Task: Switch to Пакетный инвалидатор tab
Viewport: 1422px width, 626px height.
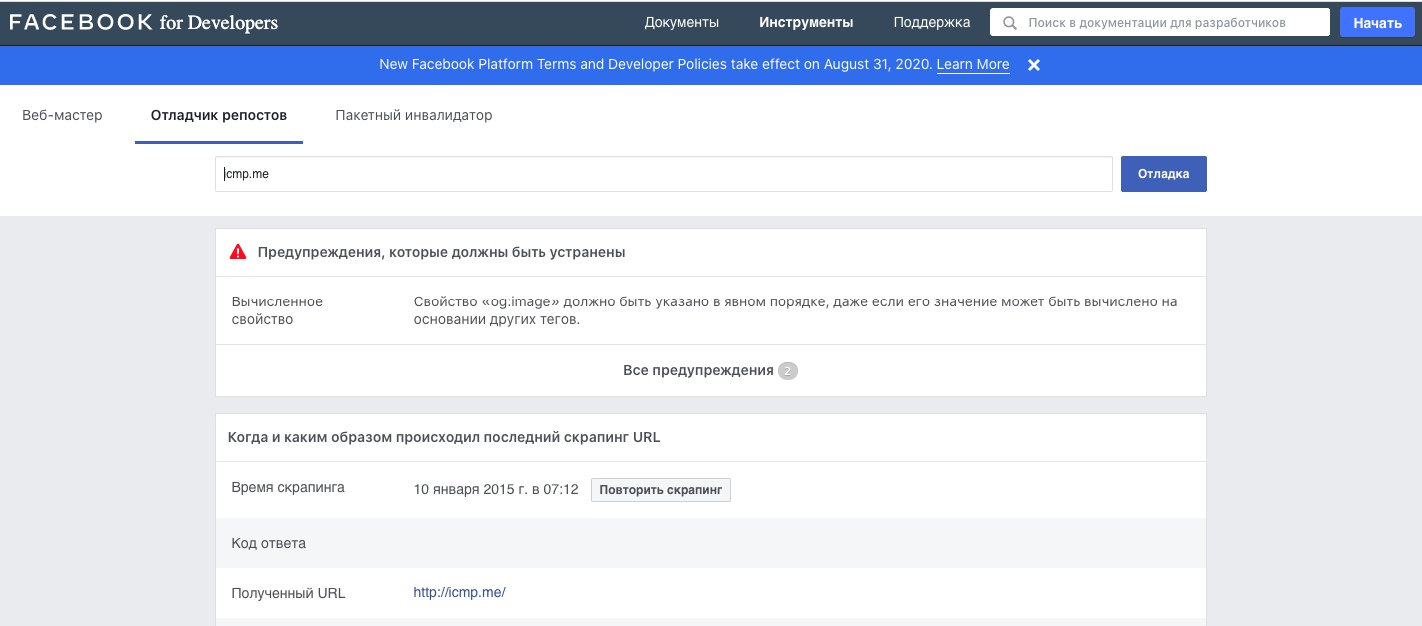Action: [x=414, y=115]
